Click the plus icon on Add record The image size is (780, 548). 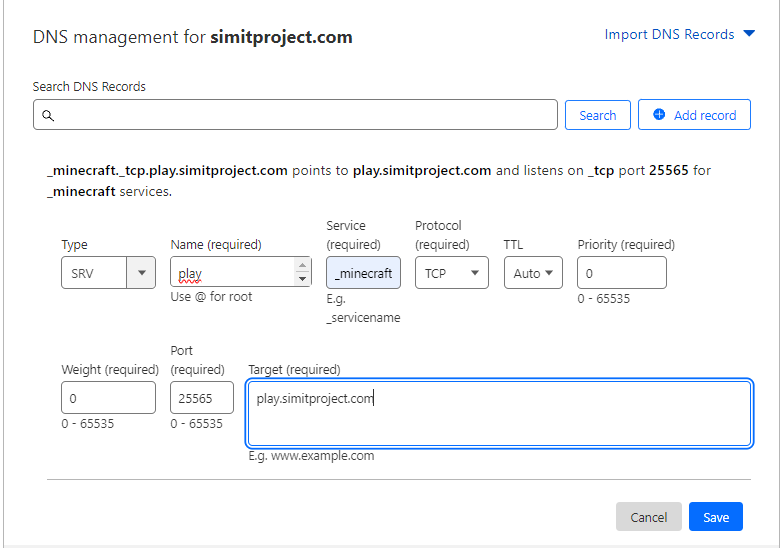[659, 114]
